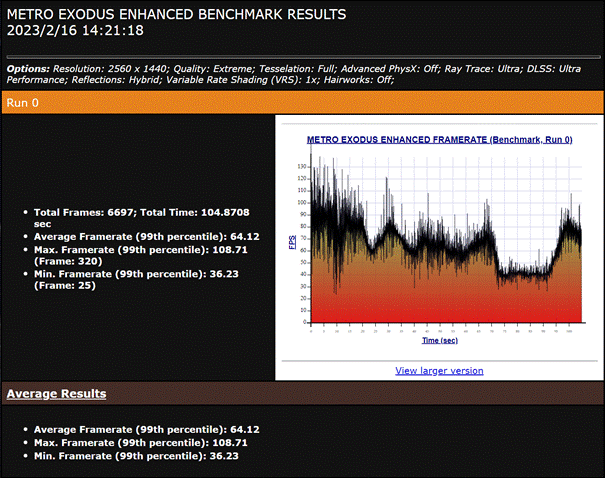Click Average Framerate 64.12 under Run 0

click(x=139, y=236)
